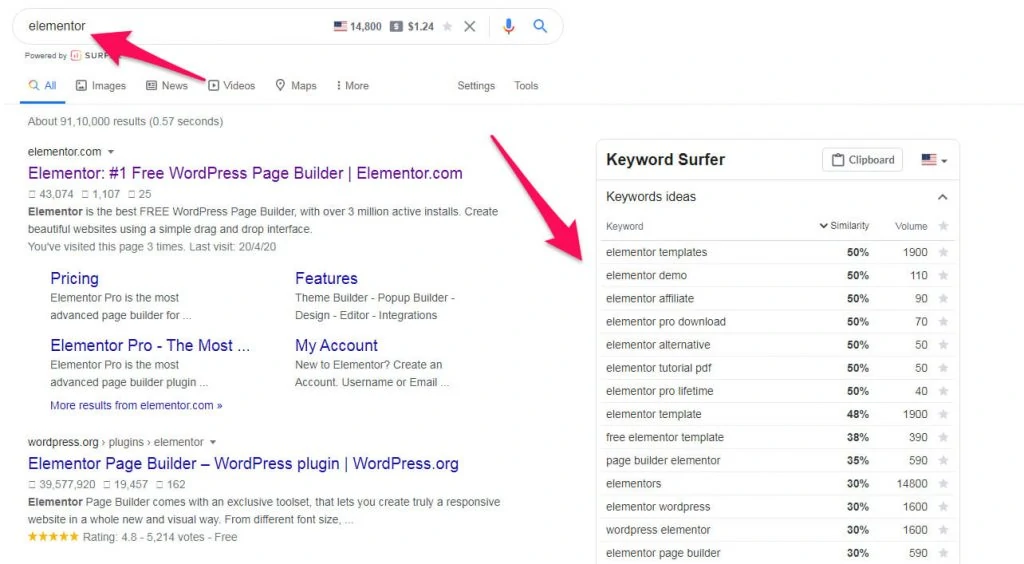
Task: Open the Images search tab
Action: point(101,86)
